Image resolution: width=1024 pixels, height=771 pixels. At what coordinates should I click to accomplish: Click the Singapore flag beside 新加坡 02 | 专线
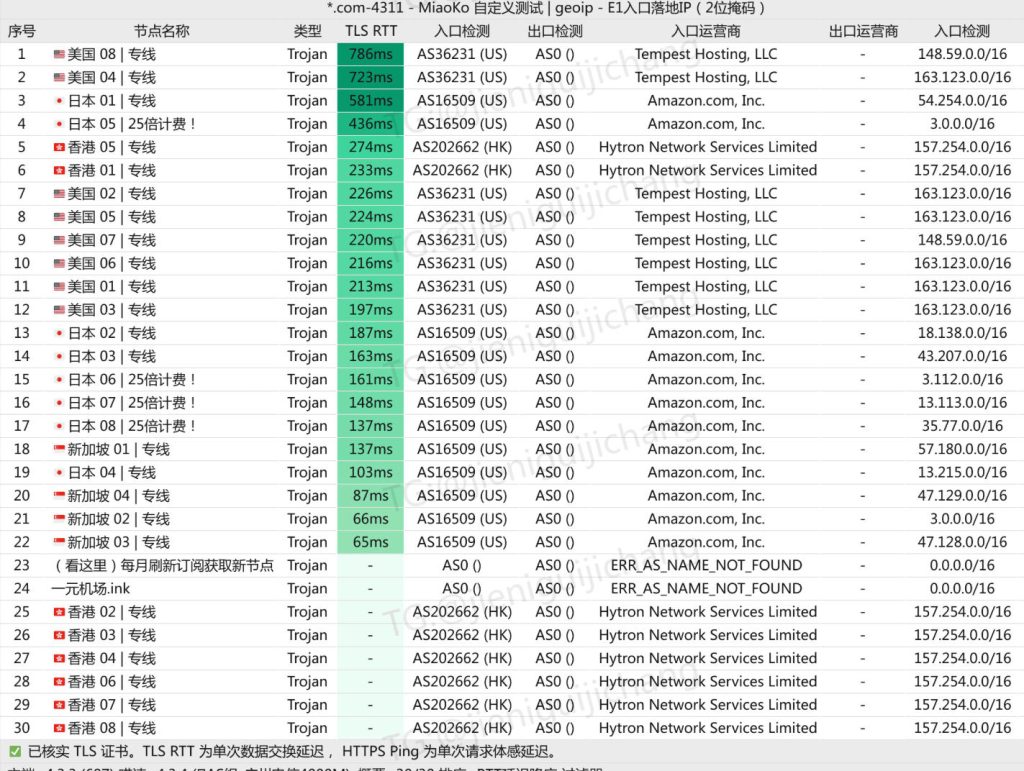click(x=59, y=519)
